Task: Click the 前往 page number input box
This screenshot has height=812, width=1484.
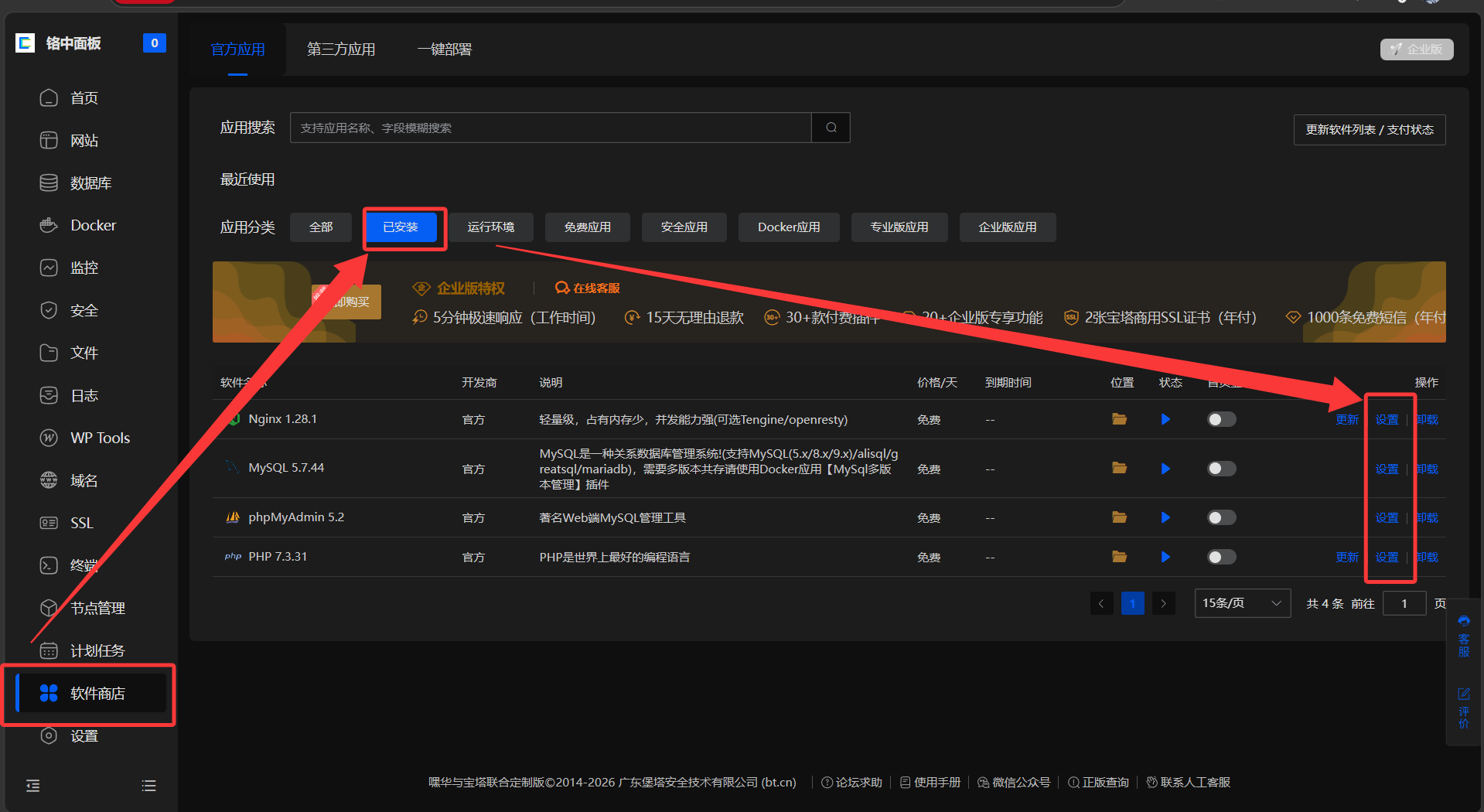Action: coord(1404,604)
